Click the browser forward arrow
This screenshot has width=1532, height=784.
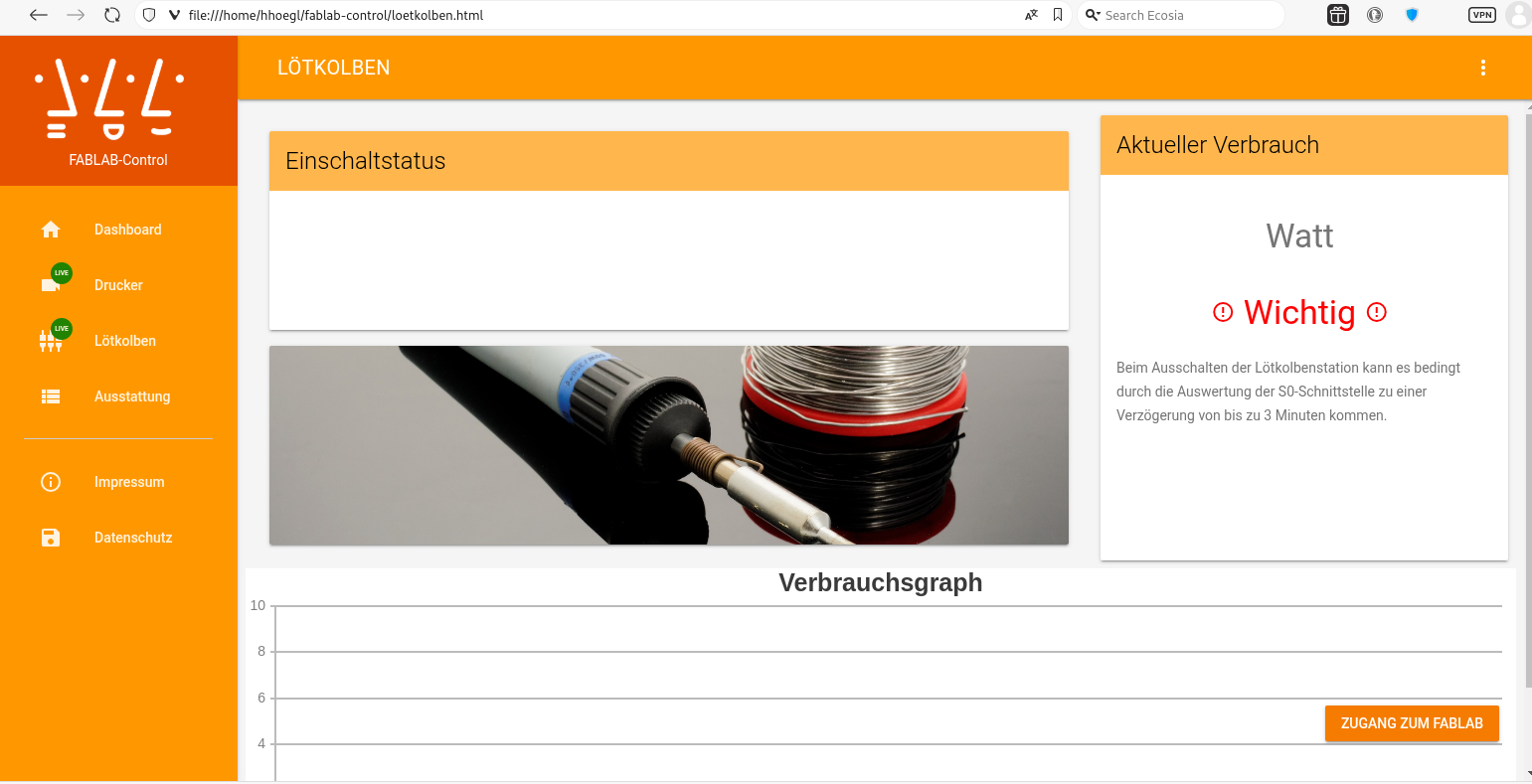click(76, 15)
